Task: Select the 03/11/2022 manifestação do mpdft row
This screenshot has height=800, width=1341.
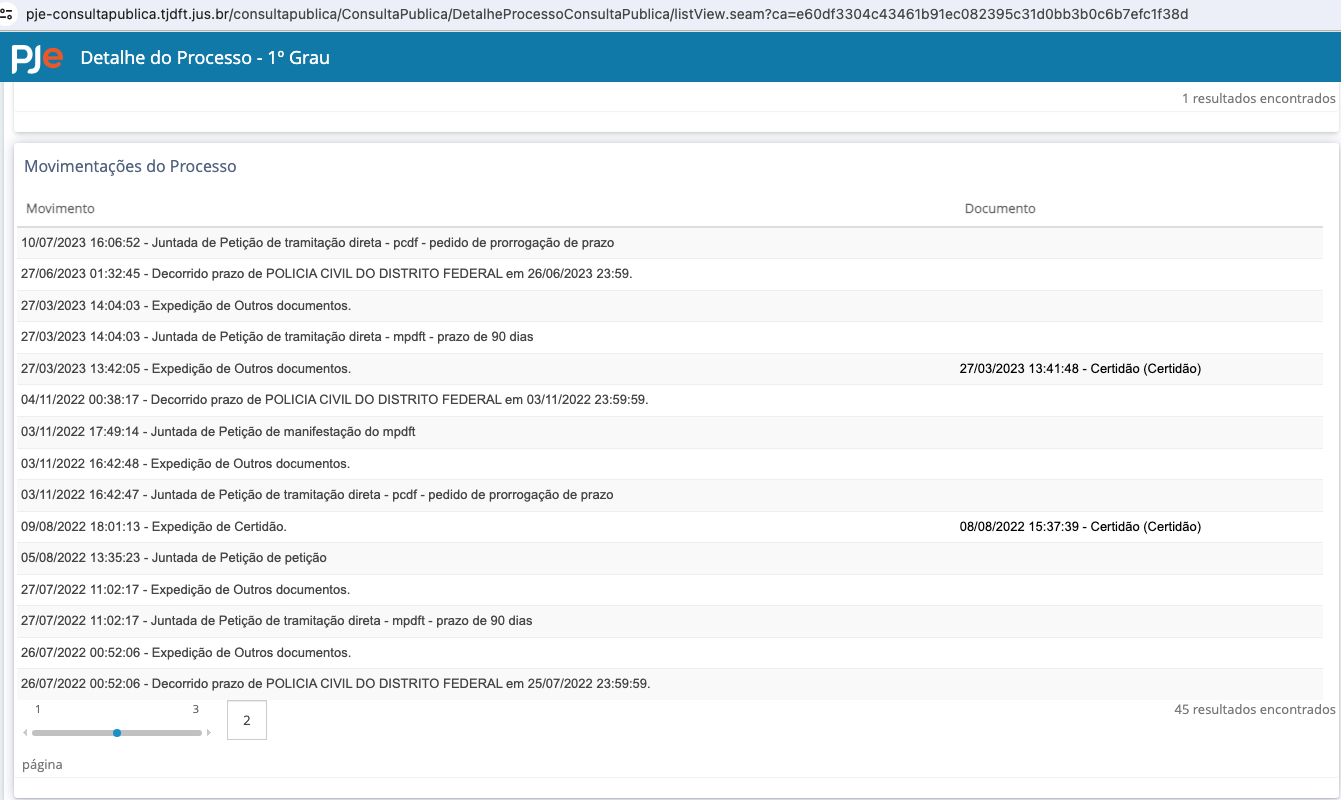Action: pyautogui.click(x=218, y=432)
